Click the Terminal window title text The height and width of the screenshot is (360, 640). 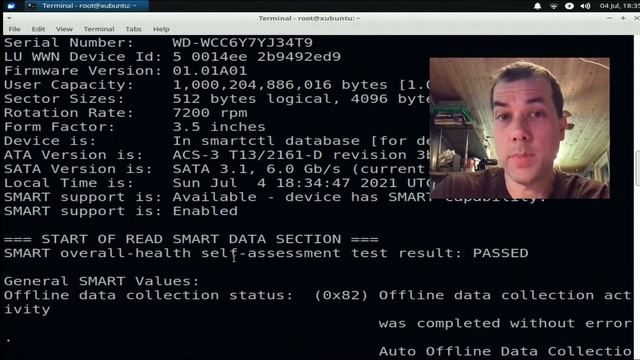(309, 18)
